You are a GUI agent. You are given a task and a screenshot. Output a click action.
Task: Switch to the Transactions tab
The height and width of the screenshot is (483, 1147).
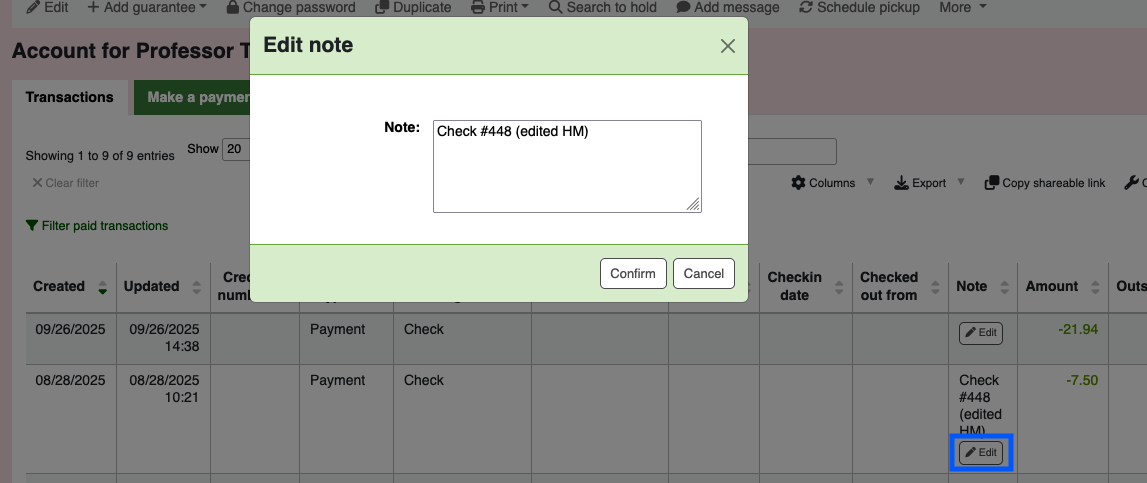pos(69,97)
